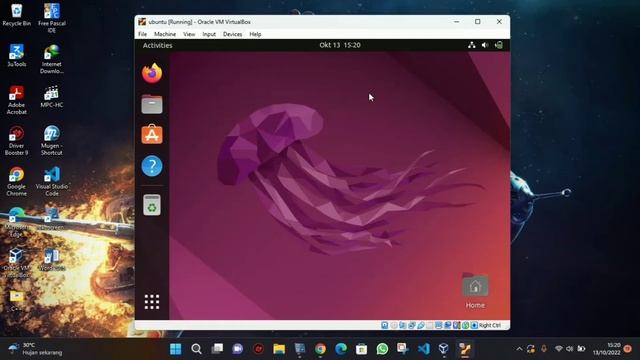640x360 pixels.
Task: Click the network icon in Ubuntu top bar
Action: 471,45
